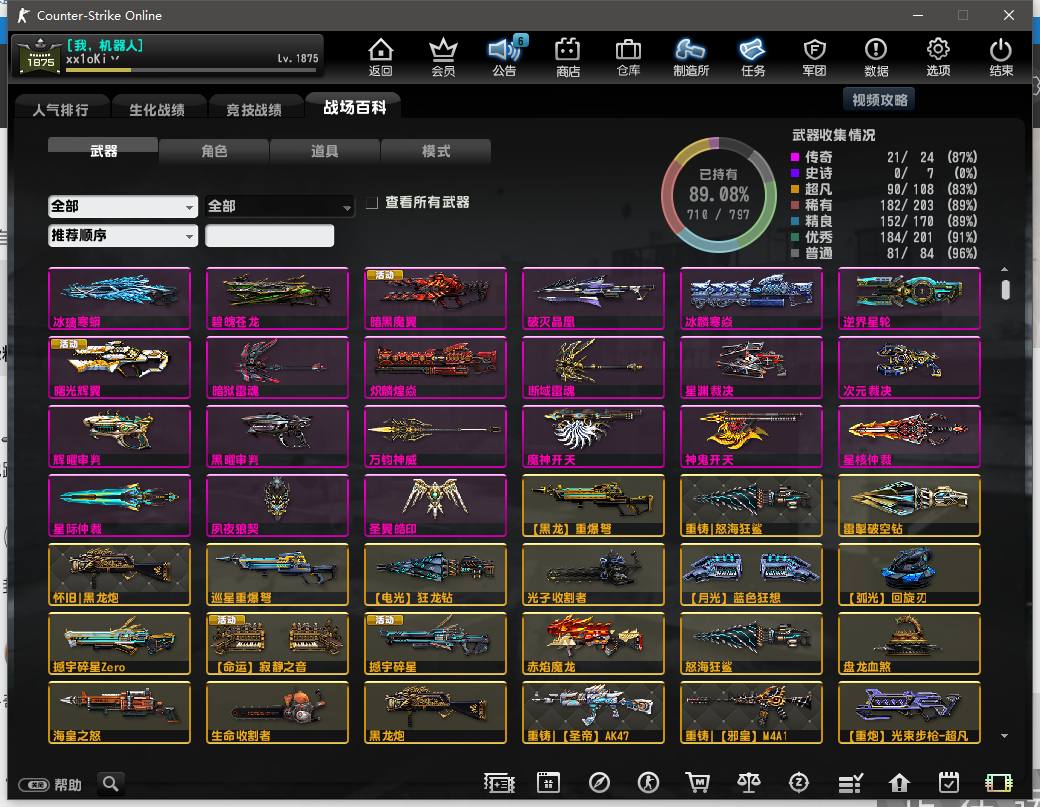
Task: Open the house alert icon in bottom bar
Action: [x=899, y=783]
